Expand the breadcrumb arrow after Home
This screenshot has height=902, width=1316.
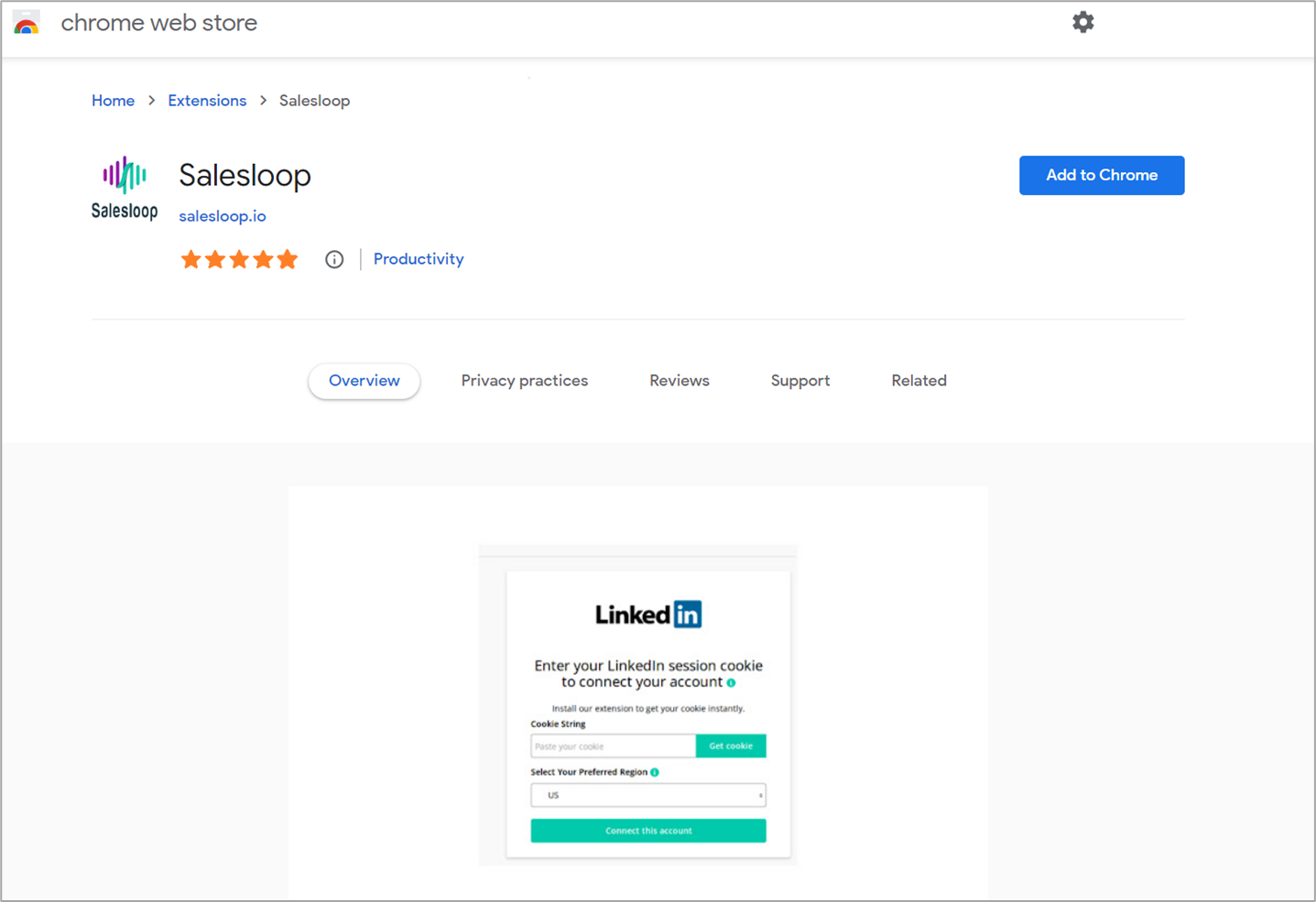[151, 100]
